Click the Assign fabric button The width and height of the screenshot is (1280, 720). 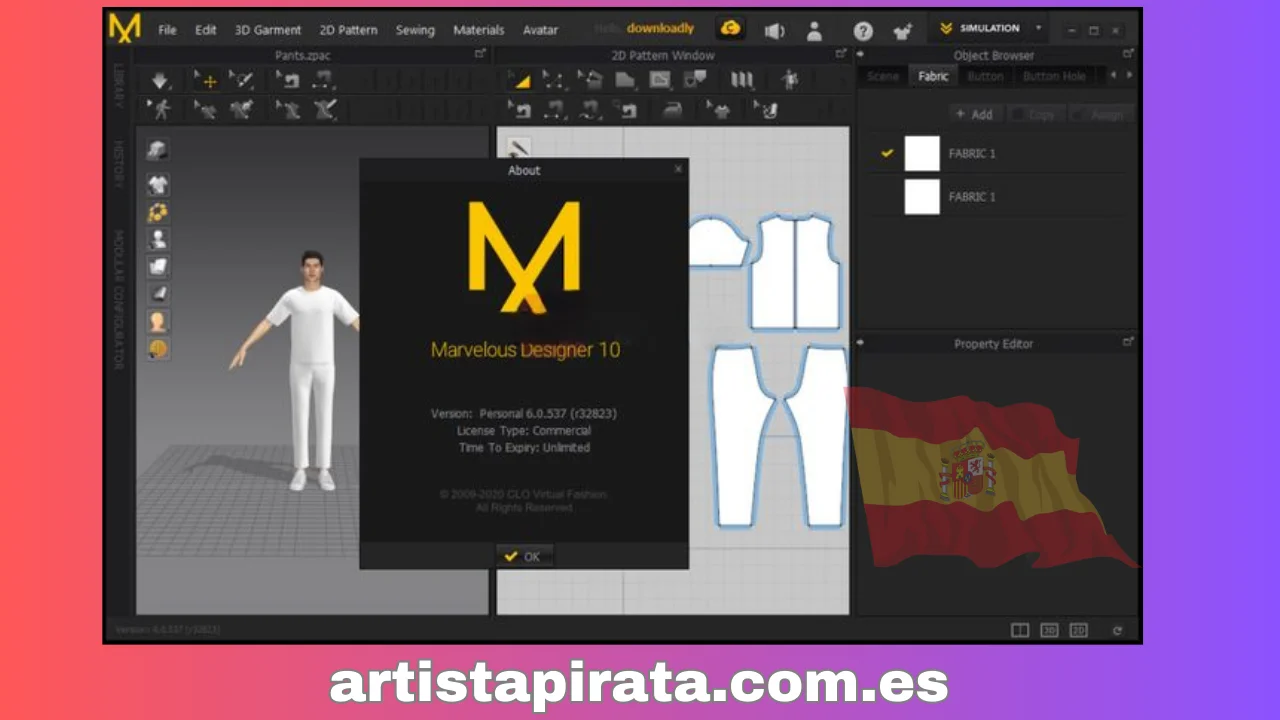pyautogui.click(x=1100, y=114)
